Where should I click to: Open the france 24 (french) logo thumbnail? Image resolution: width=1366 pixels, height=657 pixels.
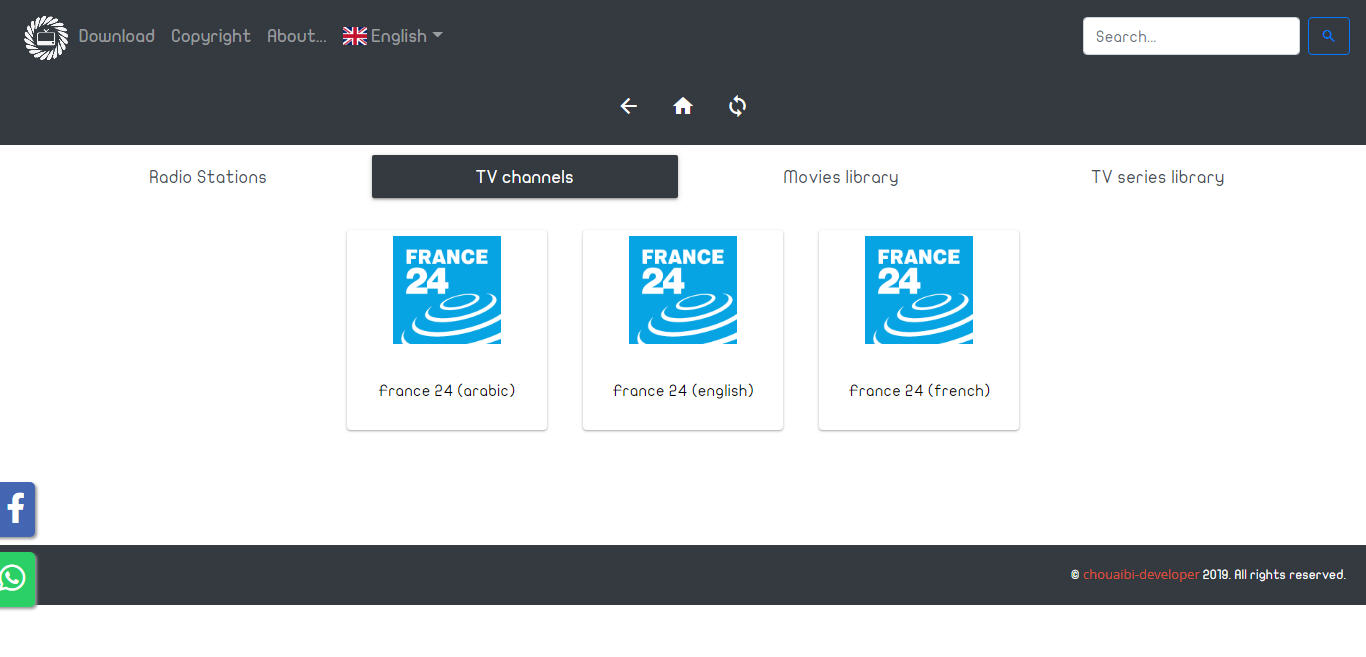pos(919,290)
